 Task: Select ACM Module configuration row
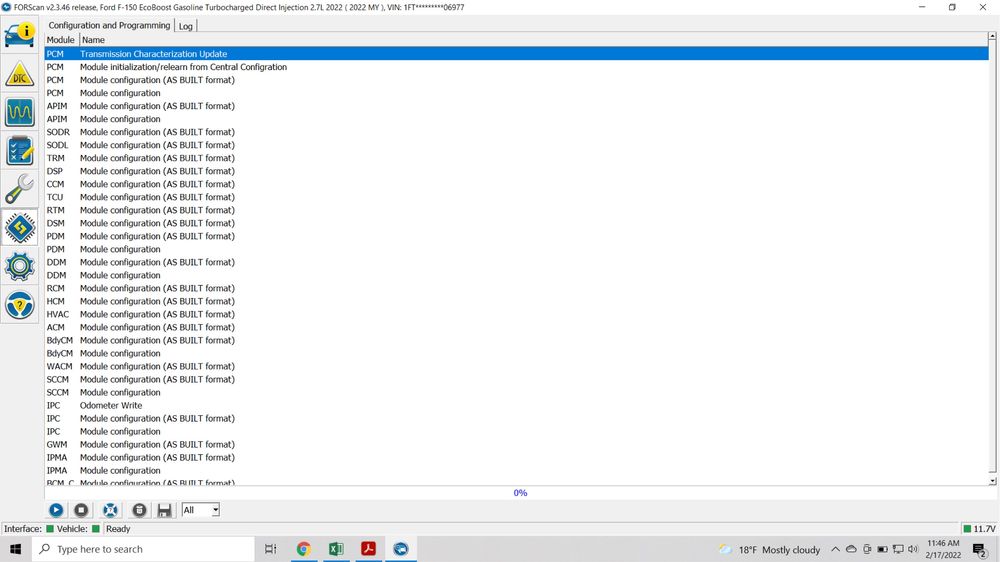coord(517,327)
